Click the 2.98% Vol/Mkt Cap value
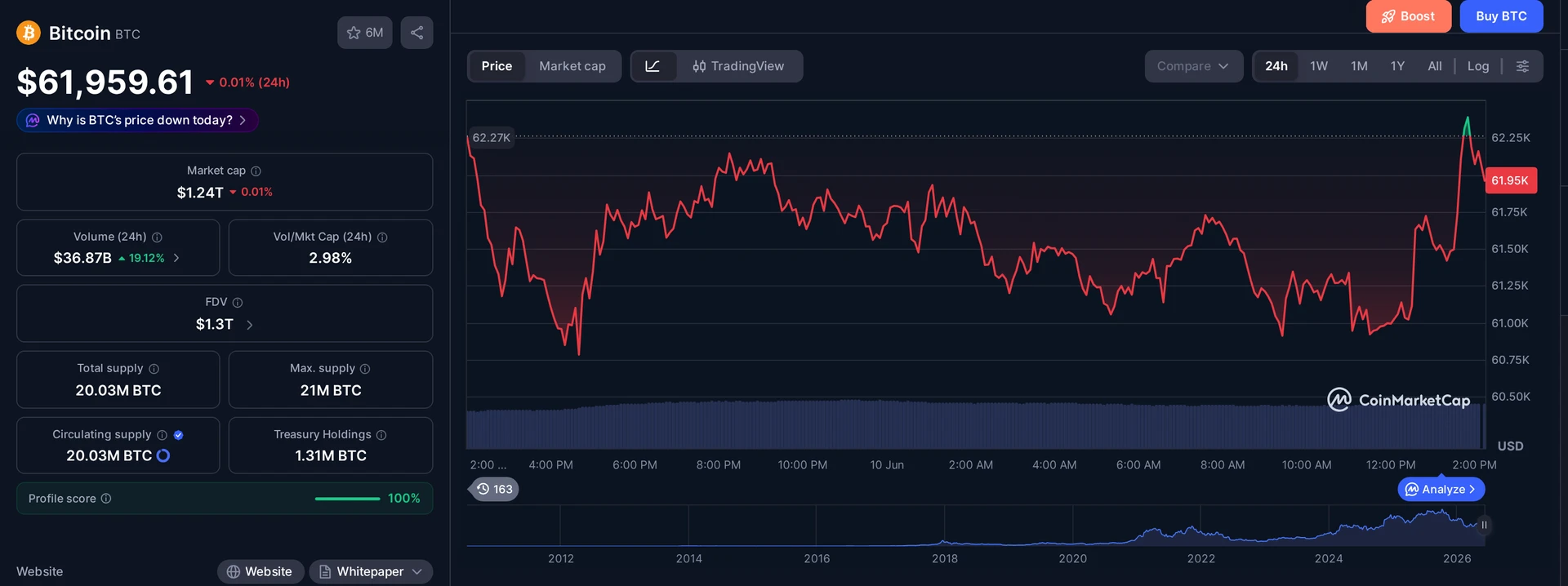The width and height of the screenshot is (1568, 586). (331, 258)
